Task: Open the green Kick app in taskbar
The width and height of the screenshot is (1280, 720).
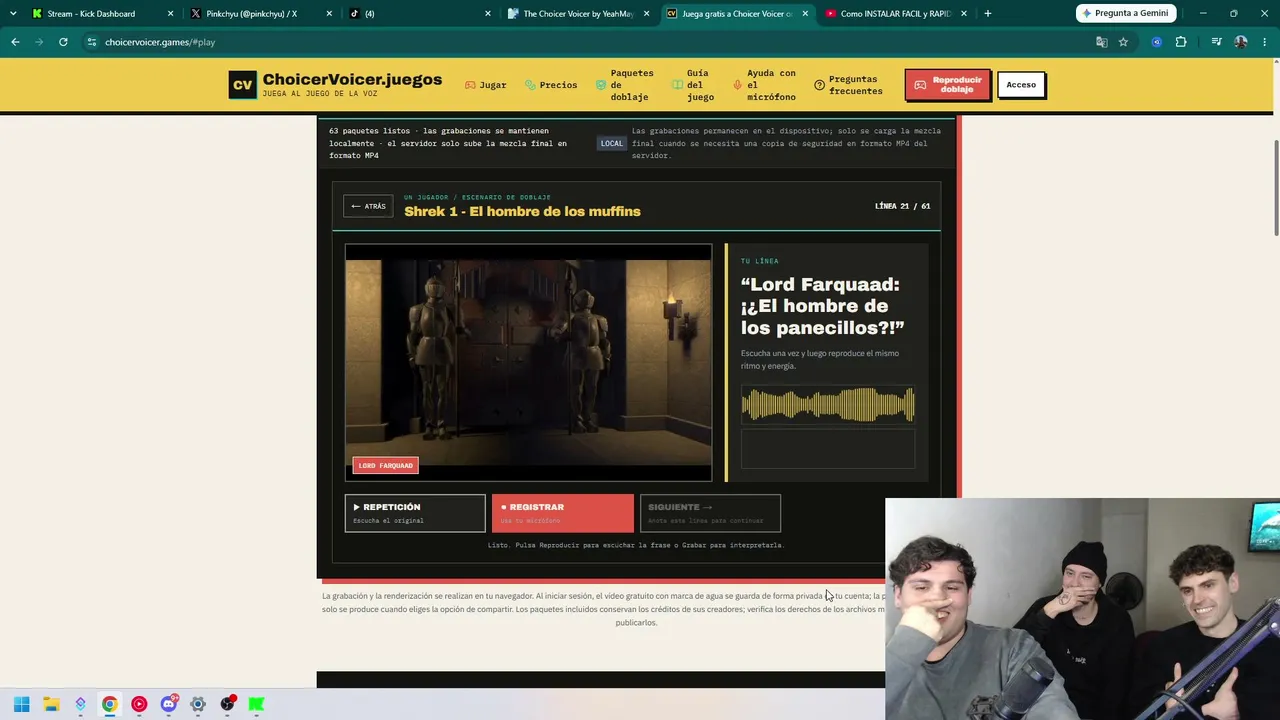Action: click(257, 704)
